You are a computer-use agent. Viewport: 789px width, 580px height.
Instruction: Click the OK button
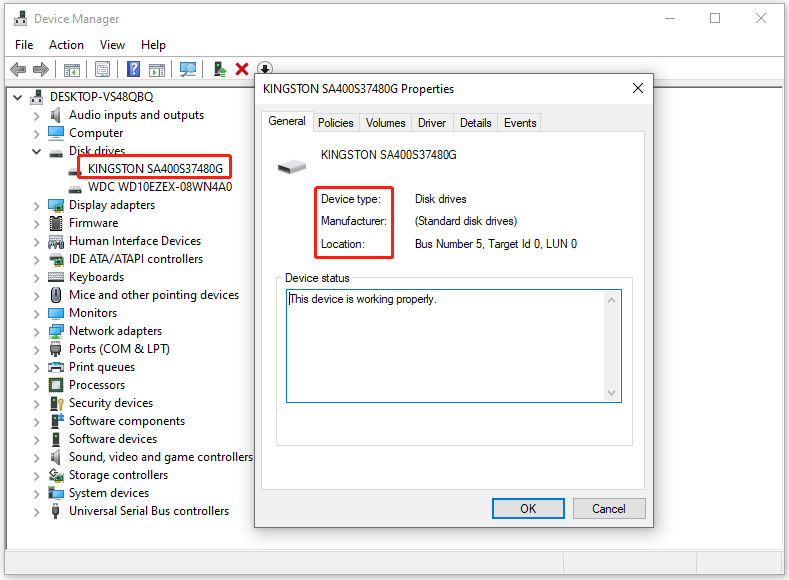pyautogui.click(x=528, y=509)
